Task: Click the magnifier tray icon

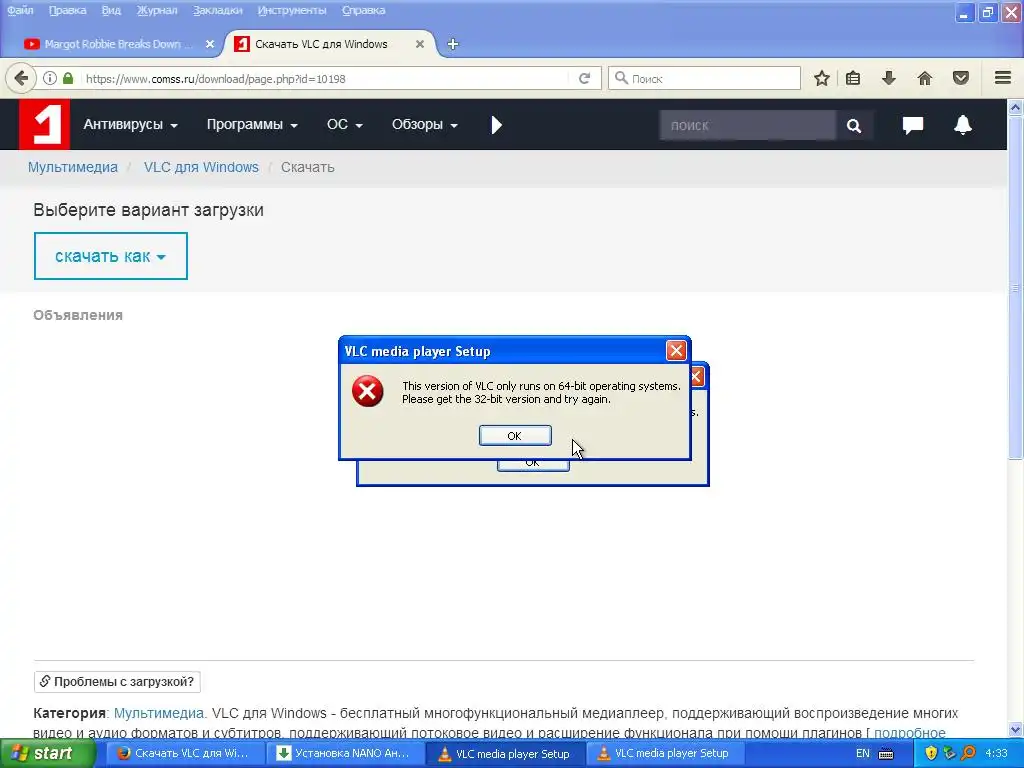Action: pyautogui.click(x=968, y=754)
